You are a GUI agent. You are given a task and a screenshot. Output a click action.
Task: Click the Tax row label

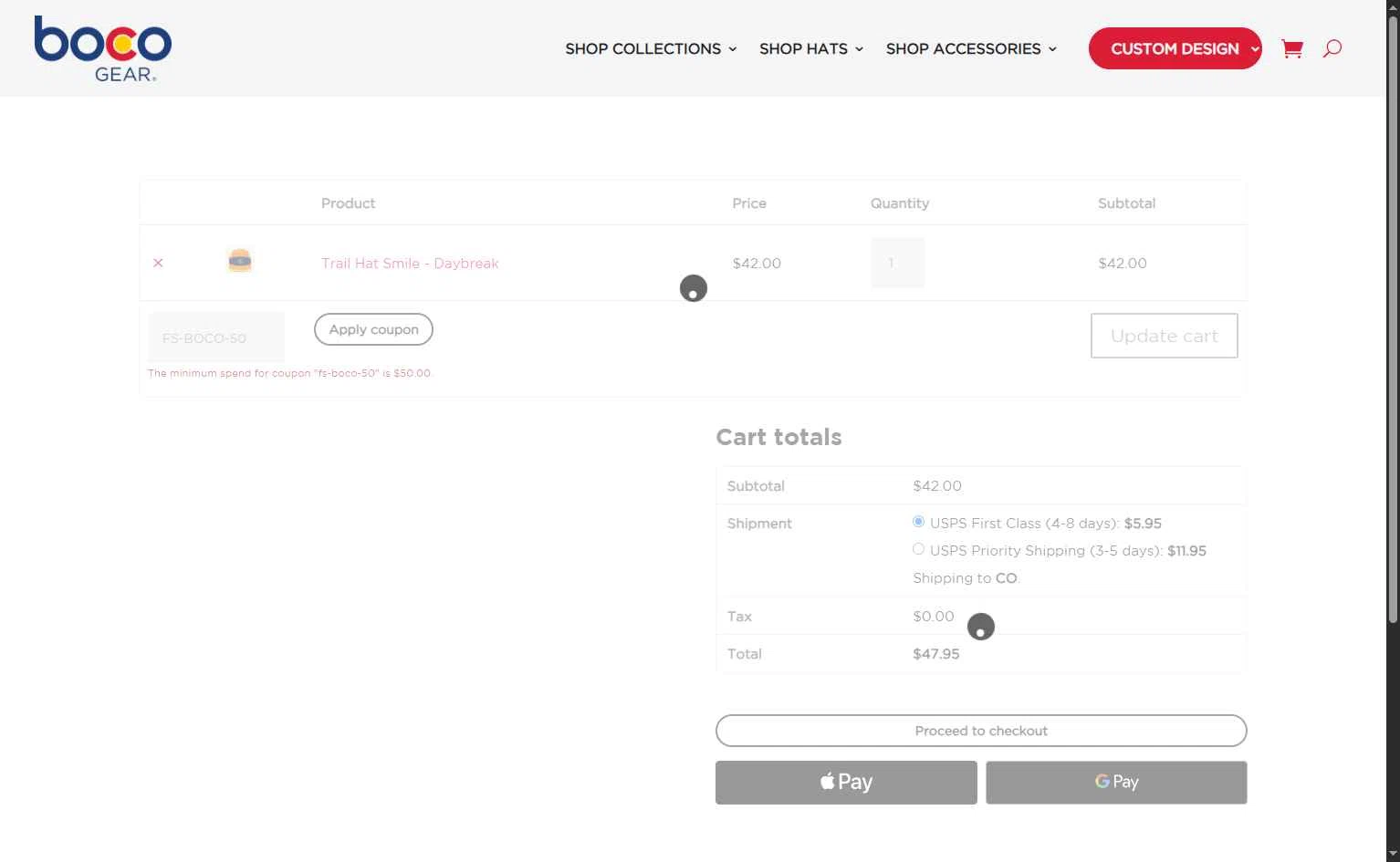click(739, 617)
